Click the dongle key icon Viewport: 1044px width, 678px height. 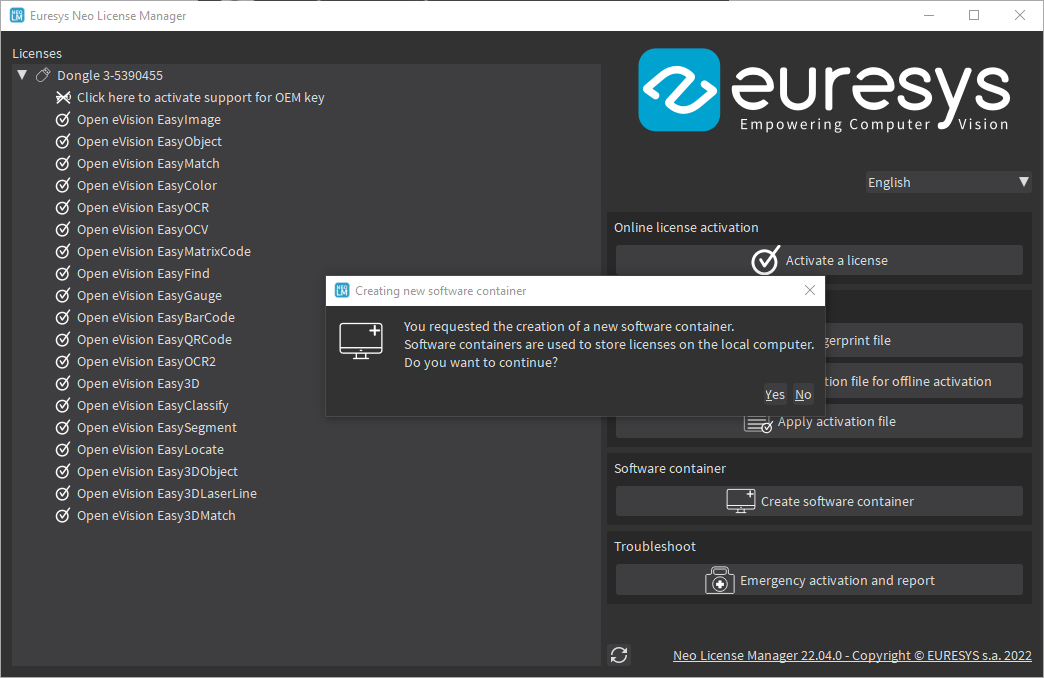pyautogui.click(x=43, y=75)
